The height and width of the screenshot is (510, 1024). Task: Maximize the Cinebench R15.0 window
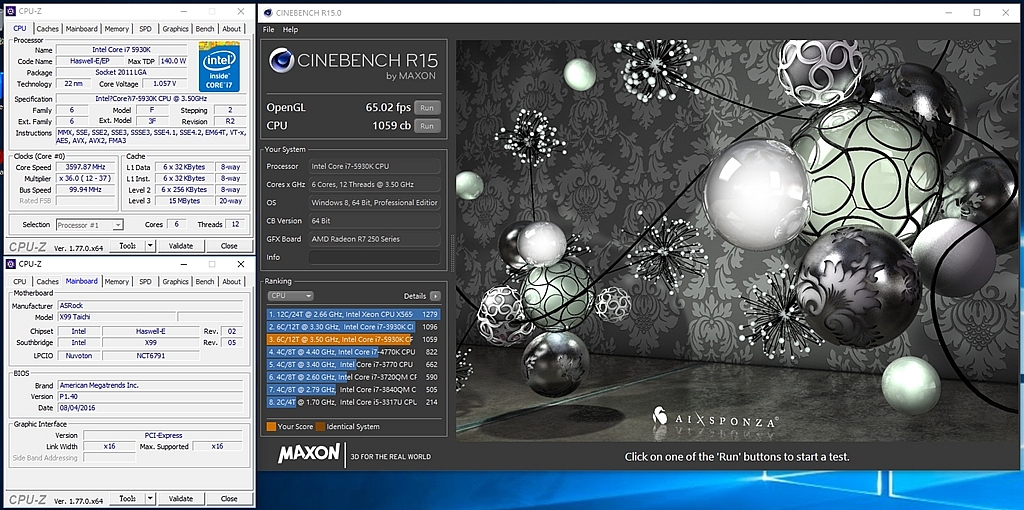point(977,12)
